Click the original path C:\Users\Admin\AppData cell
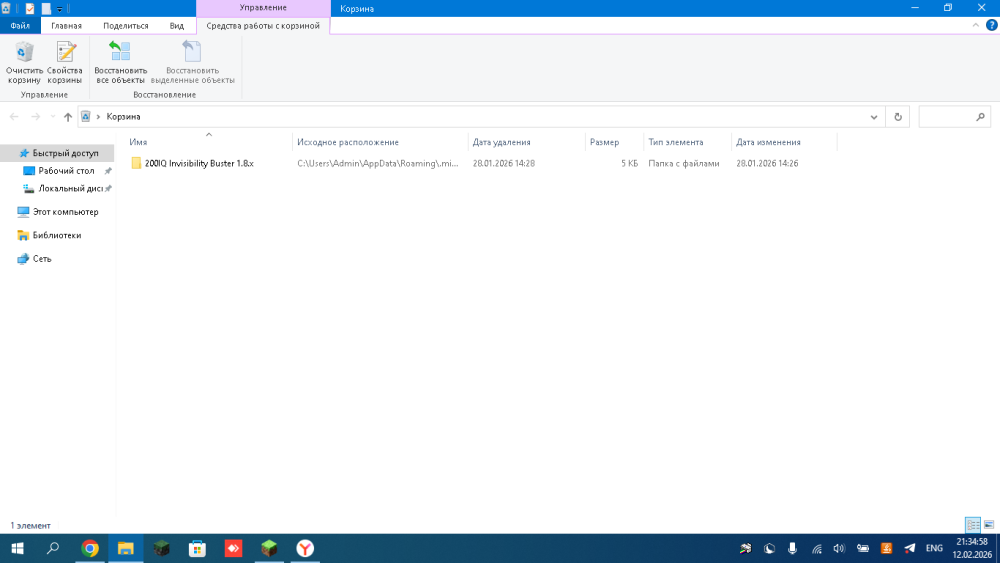 click(x=378, y=163)
